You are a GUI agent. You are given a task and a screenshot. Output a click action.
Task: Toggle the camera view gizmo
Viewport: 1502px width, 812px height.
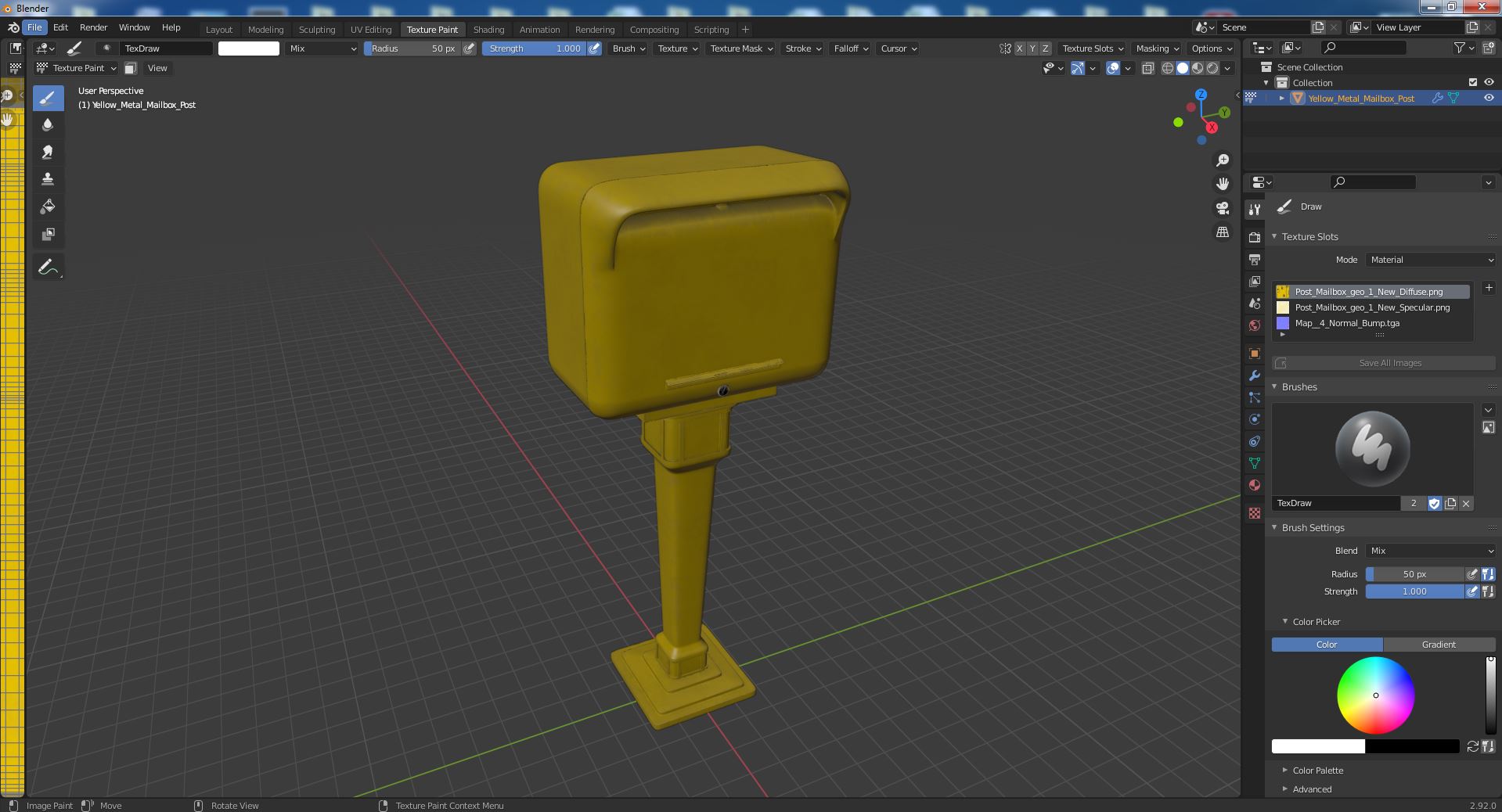point(1223,208)
